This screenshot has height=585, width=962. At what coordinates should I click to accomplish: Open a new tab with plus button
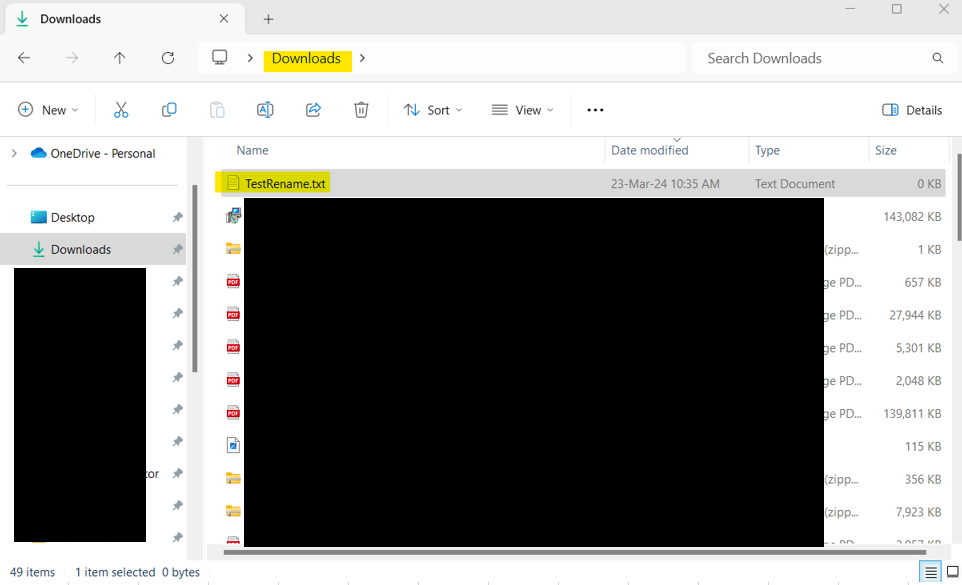(x=268, y=19)
